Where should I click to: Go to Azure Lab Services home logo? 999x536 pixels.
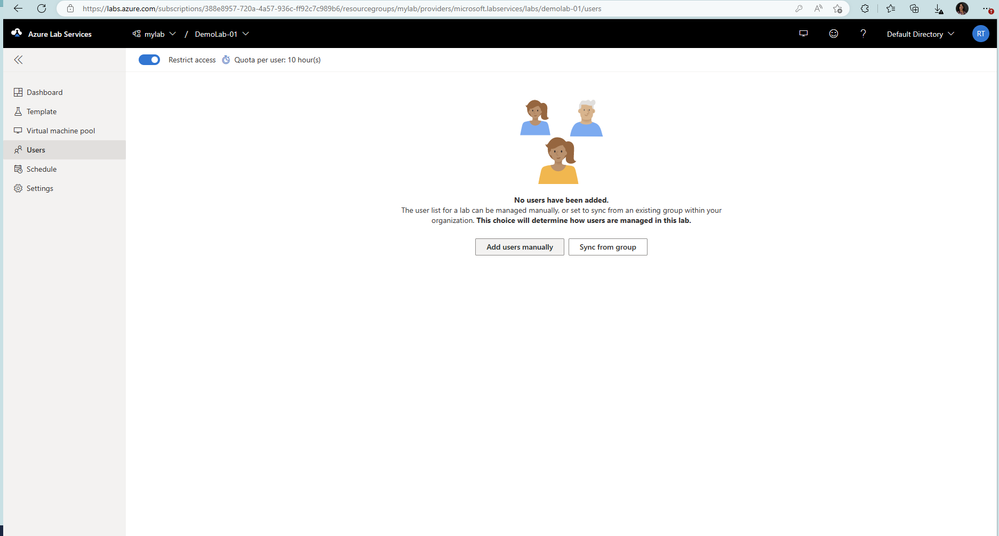(52, 34)
